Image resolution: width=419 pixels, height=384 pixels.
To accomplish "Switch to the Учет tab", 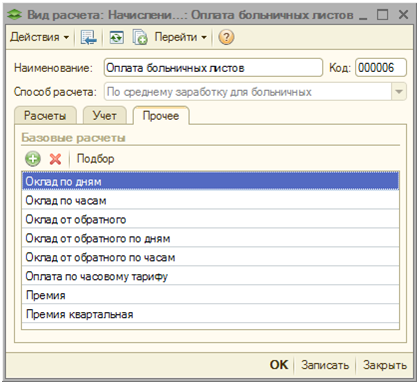I will click(105, 116).
